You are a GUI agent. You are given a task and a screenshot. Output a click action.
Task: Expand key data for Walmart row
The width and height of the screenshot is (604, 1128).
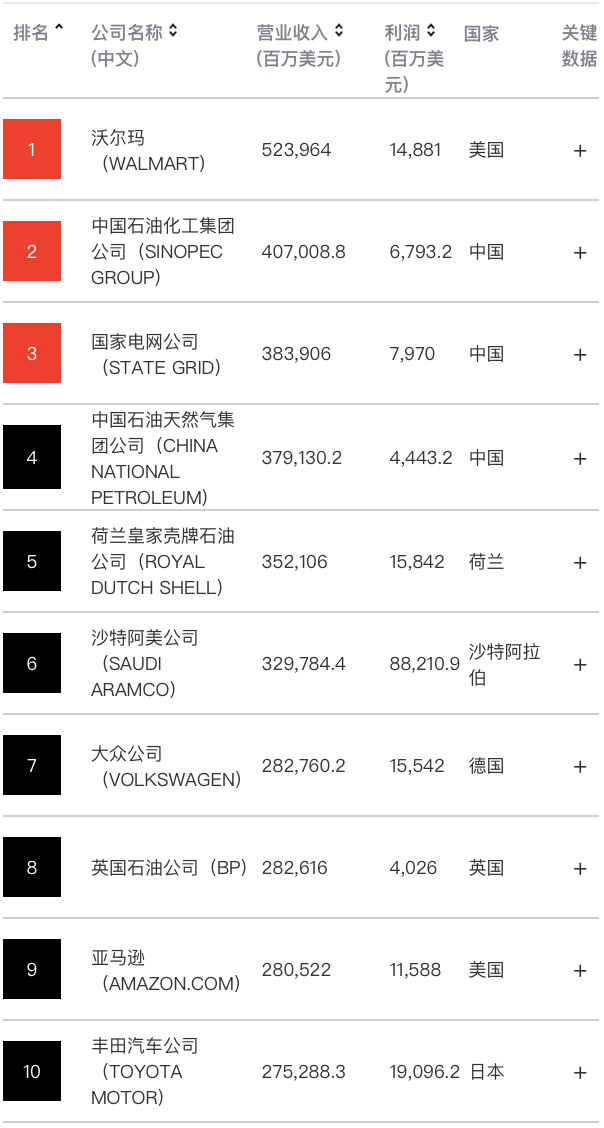(580, 150)
